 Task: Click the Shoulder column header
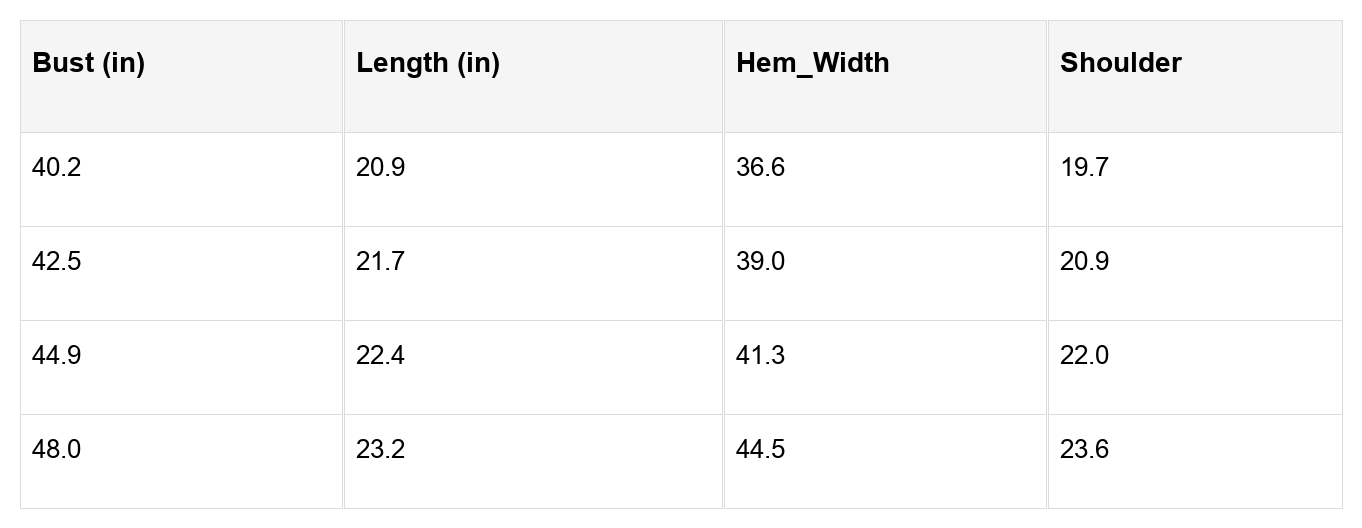pyautogui.click(x=1120, y=63)
